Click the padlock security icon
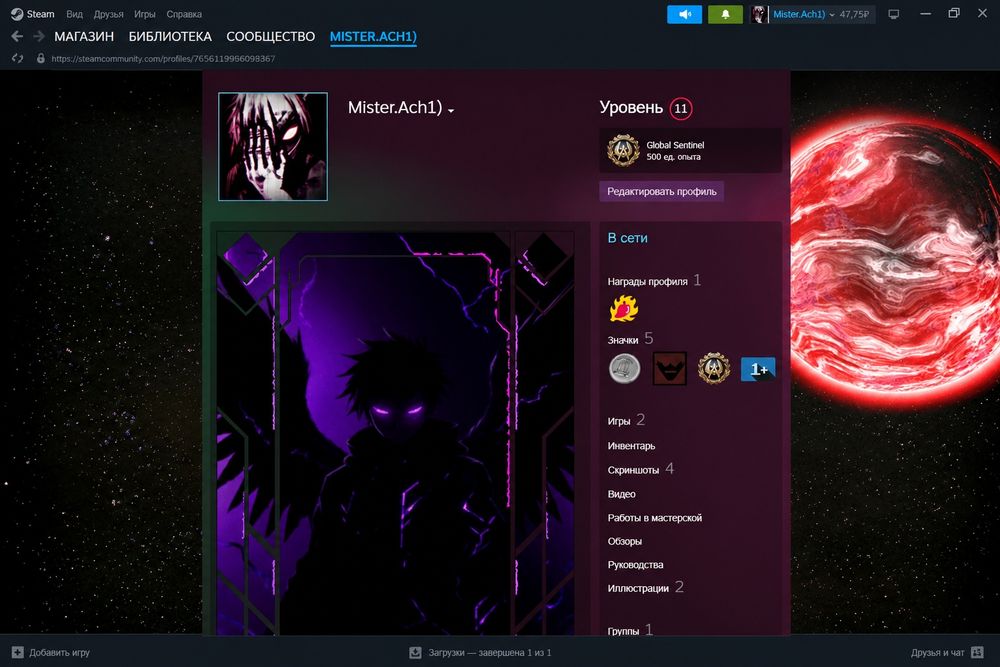Image resolution: width=1000 pixels, height=667 pixels. [41, 58]
